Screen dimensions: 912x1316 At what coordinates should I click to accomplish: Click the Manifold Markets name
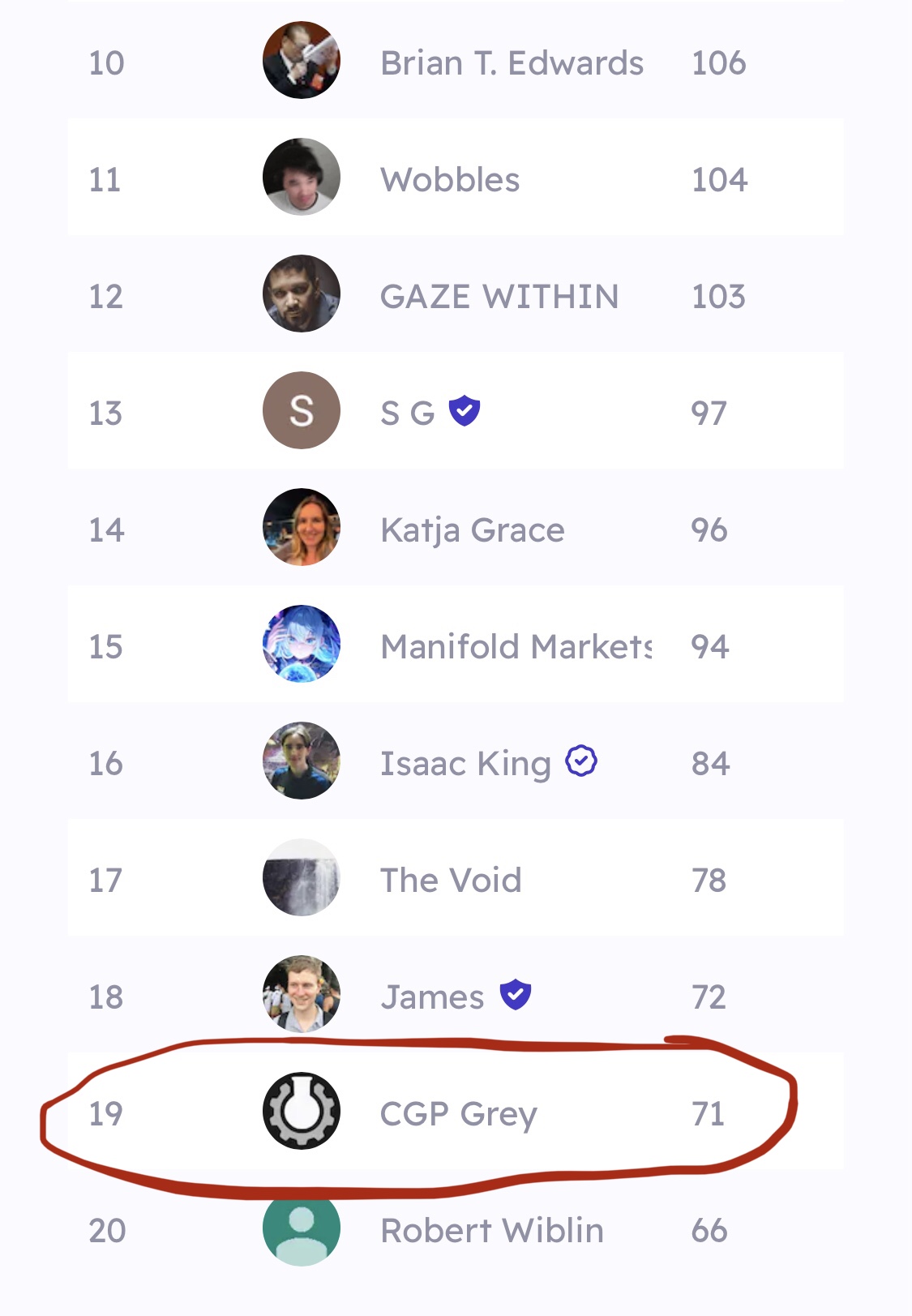[x=516, y=647]
